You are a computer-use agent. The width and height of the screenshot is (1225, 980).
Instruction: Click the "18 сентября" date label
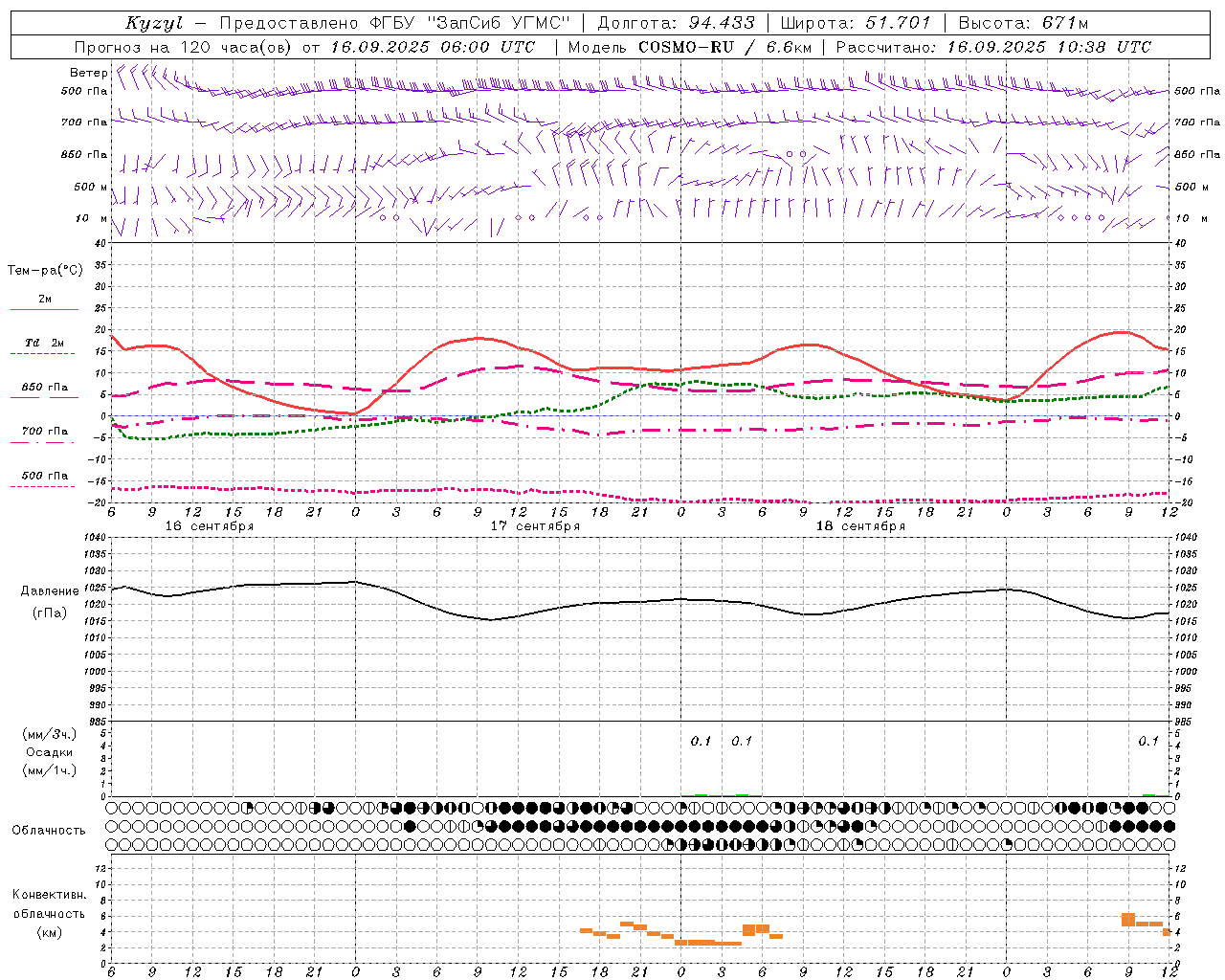coord(860,526)
